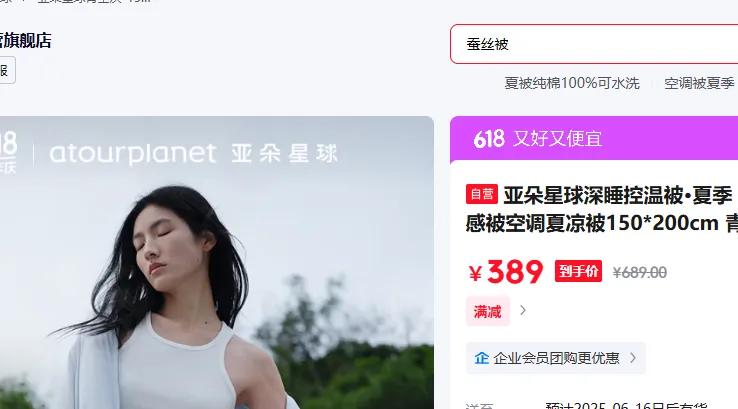
Task: Click the customer service button under store name
Action: click(x=7, y=70)
